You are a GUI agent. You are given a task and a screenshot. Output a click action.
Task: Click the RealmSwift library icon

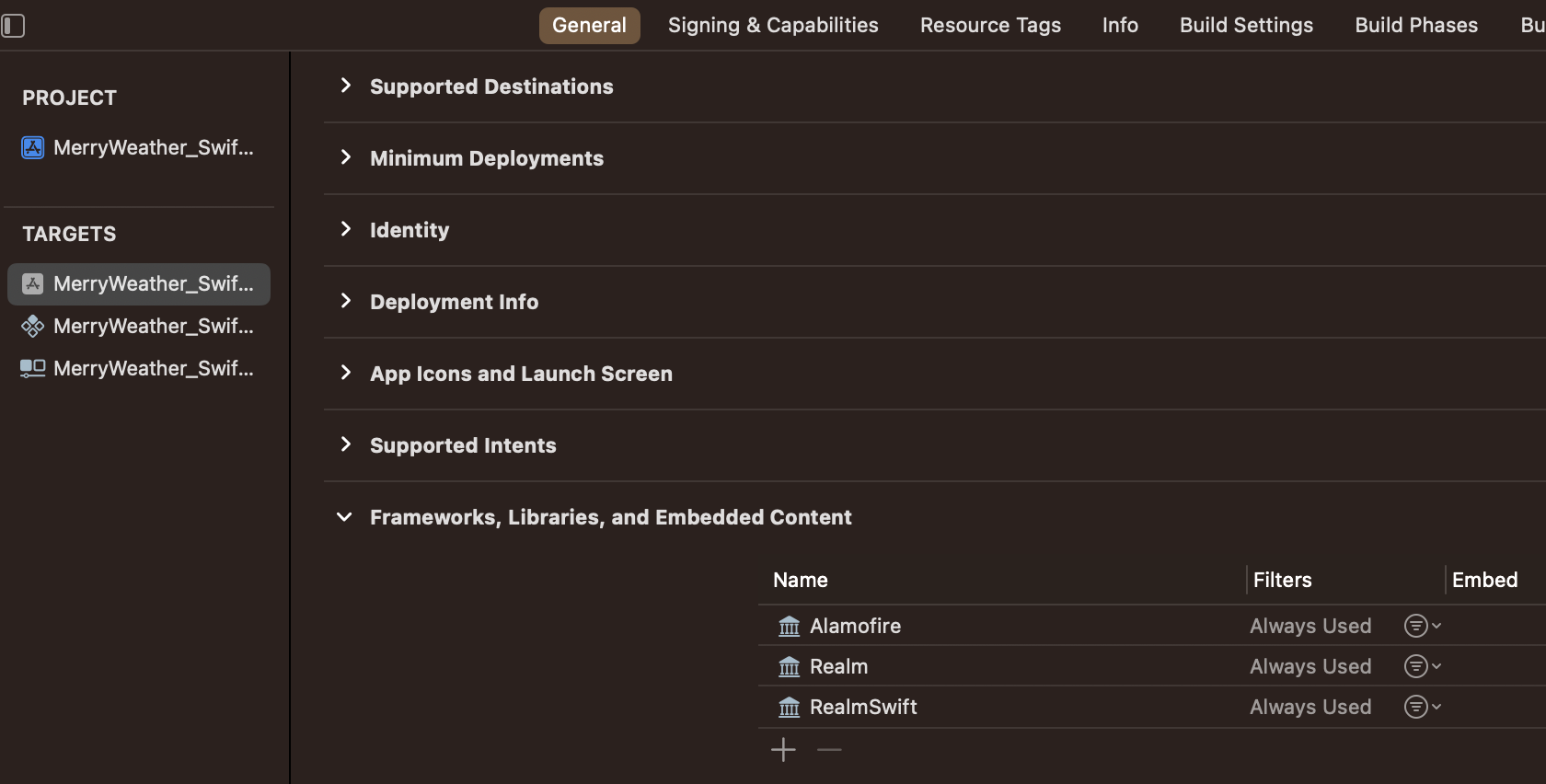[x=790, y=707]
